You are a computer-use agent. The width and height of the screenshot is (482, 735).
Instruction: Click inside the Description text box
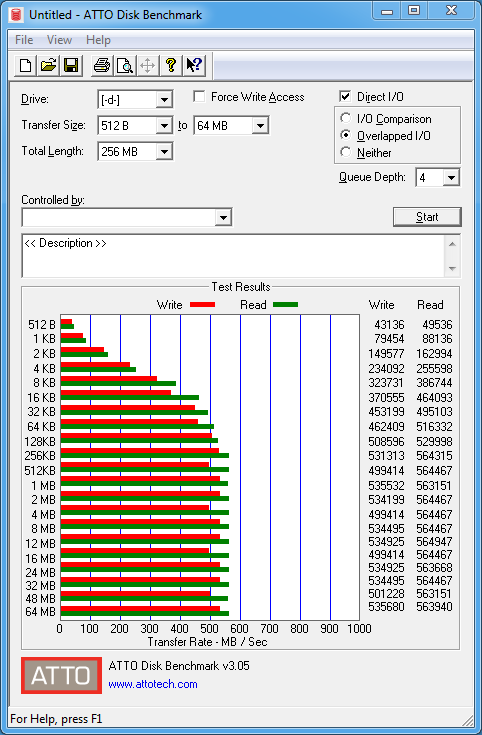point(233,256)
